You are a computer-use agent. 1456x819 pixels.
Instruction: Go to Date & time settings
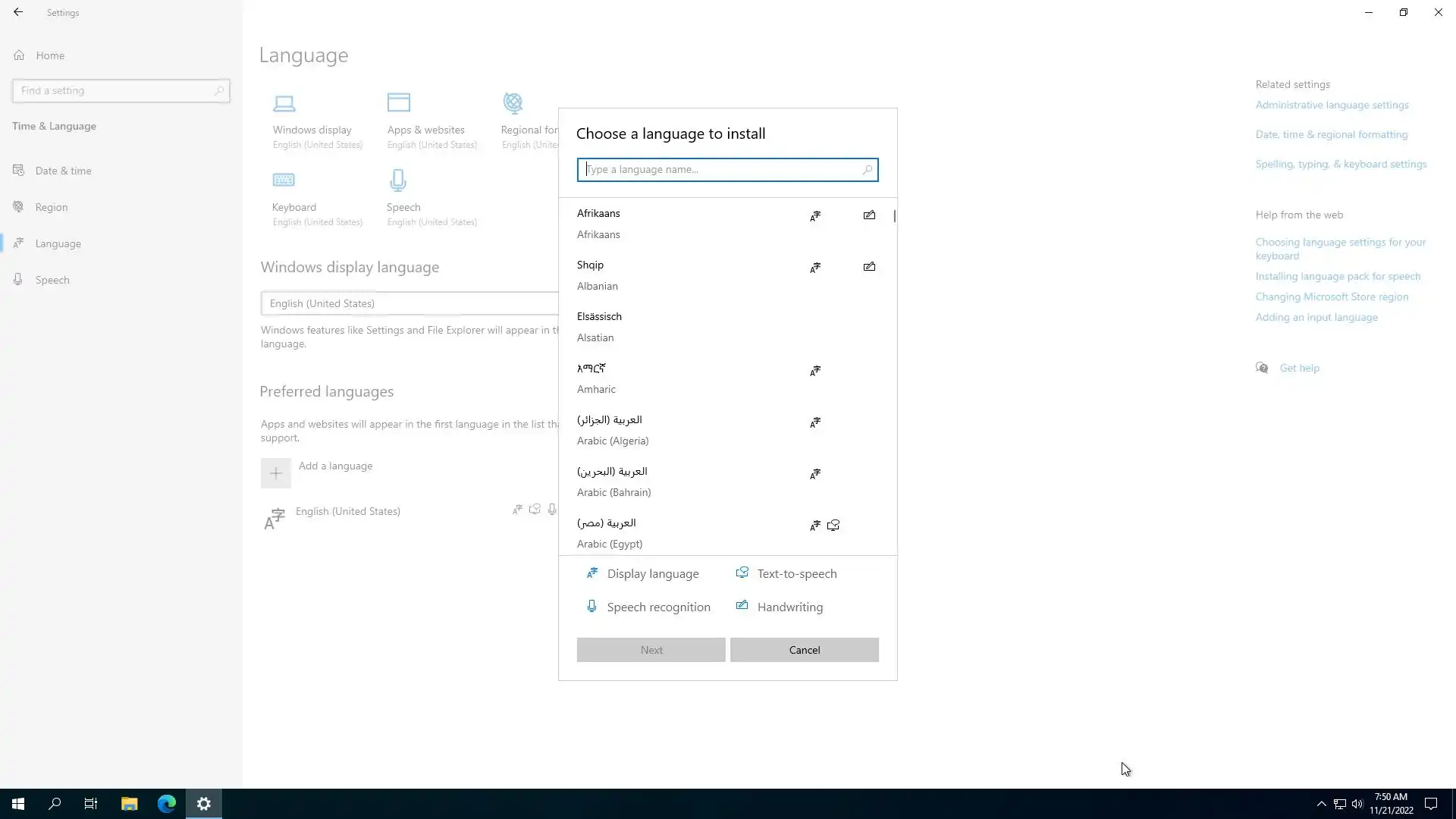point(63,171)
